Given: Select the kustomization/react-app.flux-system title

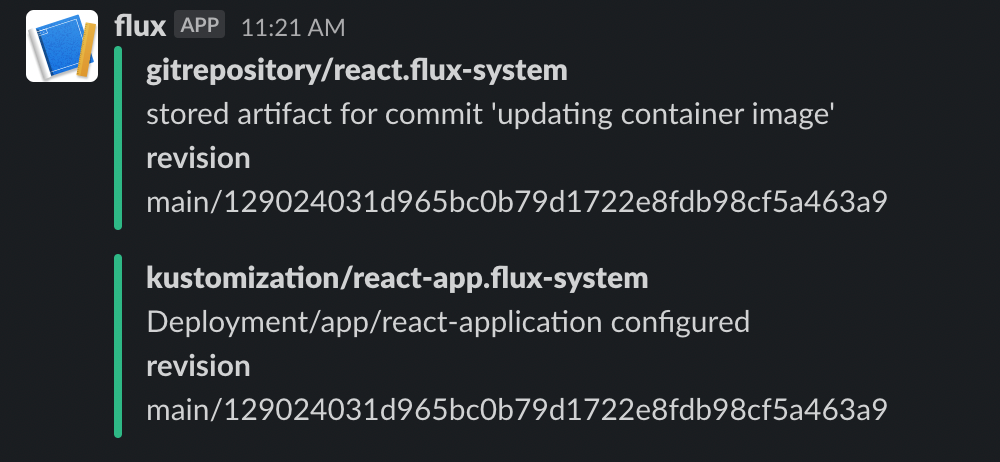Looking at the screenshot, I should [x=397, y=278].
